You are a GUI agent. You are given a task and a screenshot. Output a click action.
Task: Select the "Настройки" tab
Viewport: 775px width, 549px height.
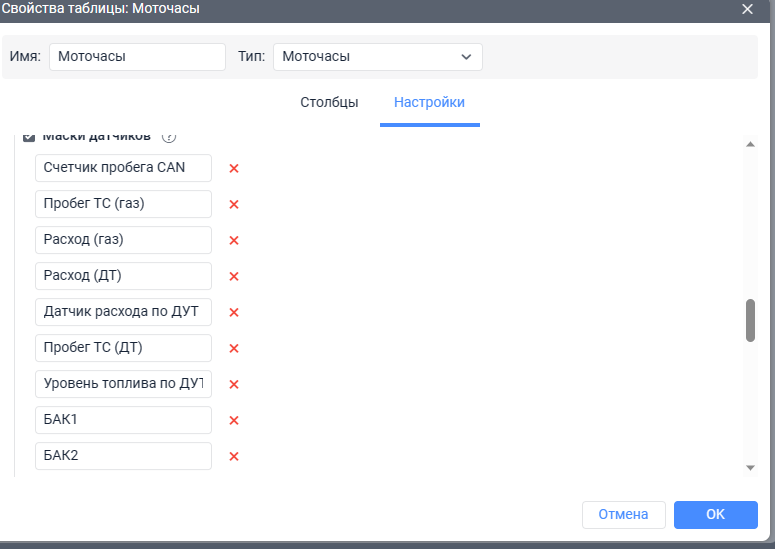click(429, 103)
